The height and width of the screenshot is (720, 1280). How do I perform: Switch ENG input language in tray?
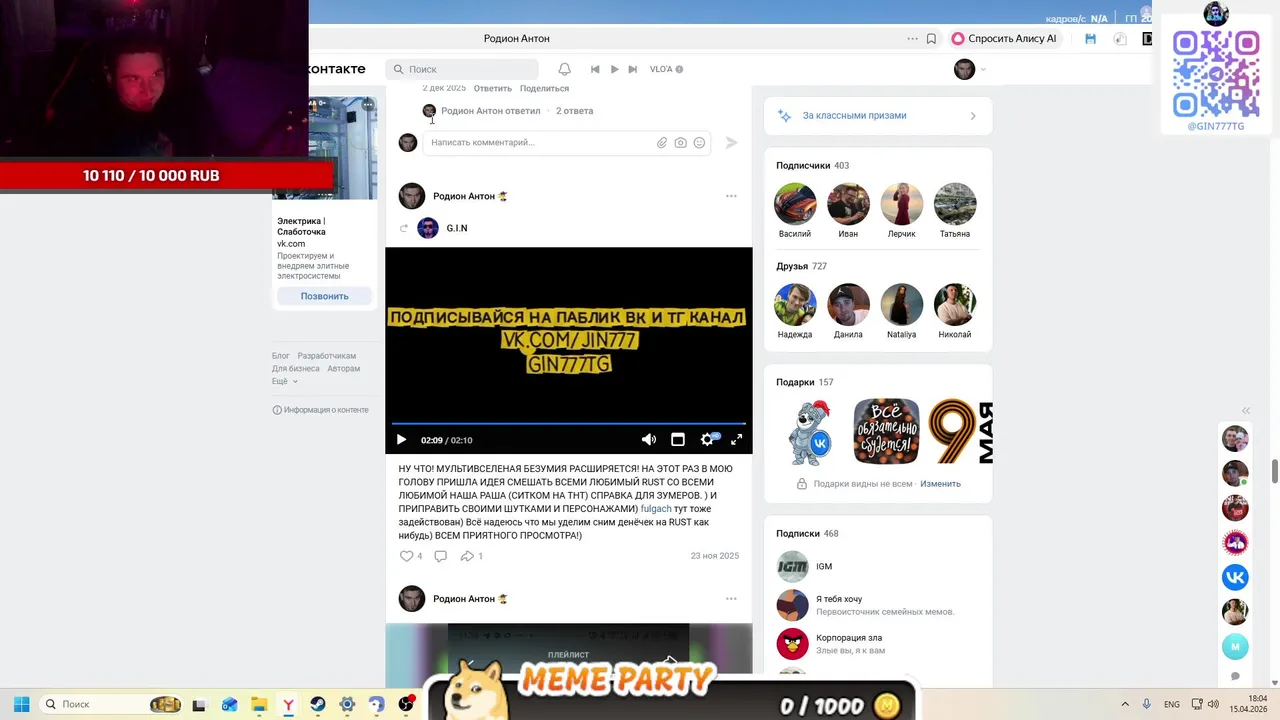tap(1171, 704)
